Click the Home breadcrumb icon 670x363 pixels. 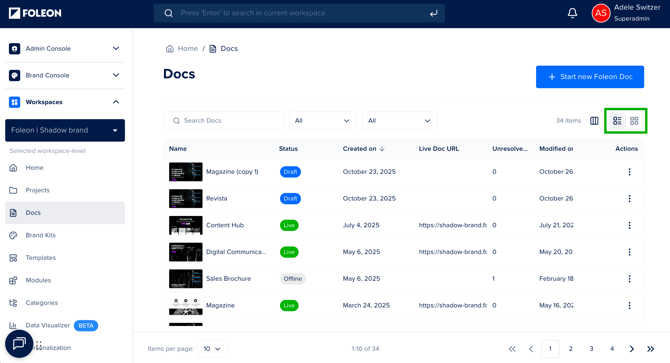pos(170,49)
